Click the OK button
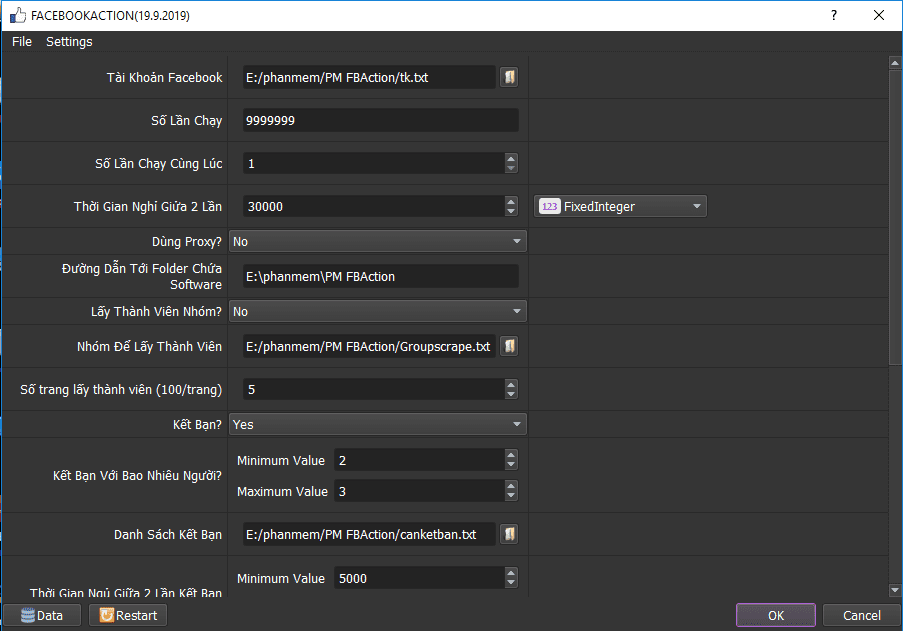The width and height of the screenshot is (903, 631). pos(776,615)
